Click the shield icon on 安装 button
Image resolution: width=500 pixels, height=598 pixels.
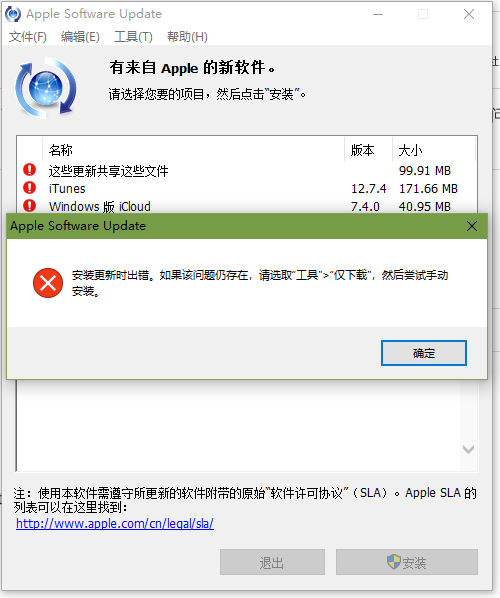pos(394,561)
